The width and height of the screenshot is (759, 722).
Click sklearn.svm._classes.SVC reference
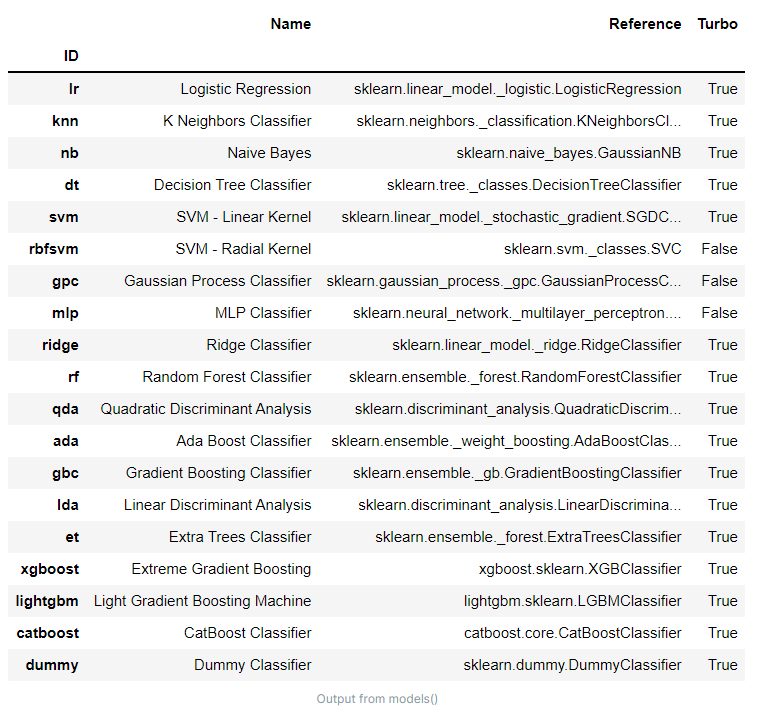[x=592, y=248]
